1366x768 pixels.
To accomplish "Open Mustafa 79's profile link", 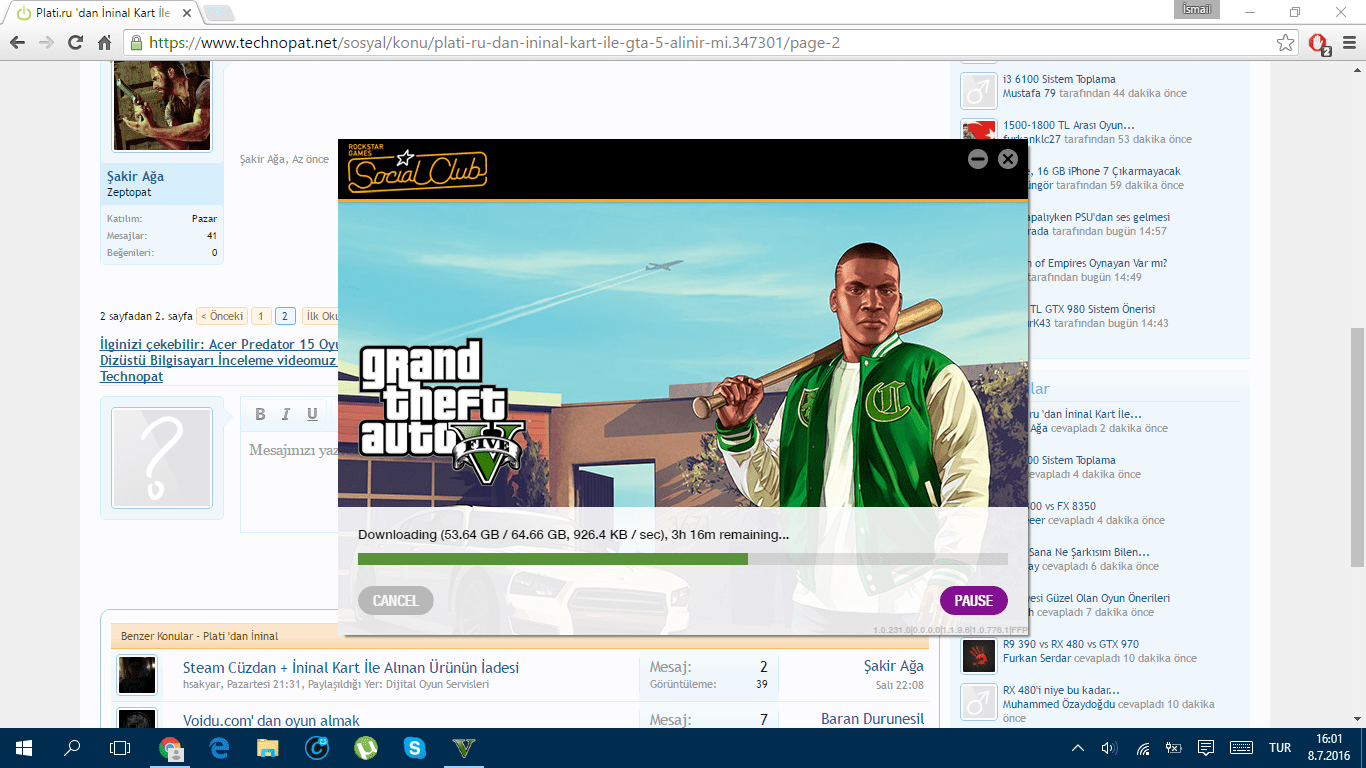I will [x=1029, y=93].
